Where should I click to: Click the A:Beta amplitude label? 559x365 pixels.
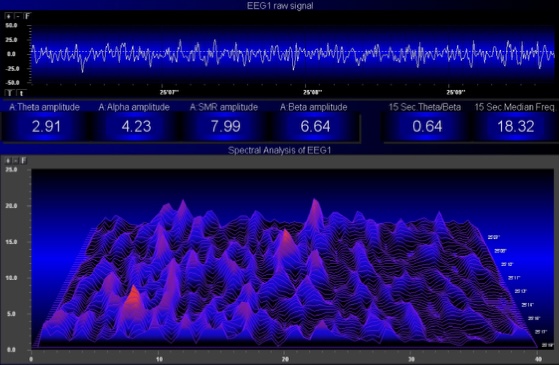[314, 107]
